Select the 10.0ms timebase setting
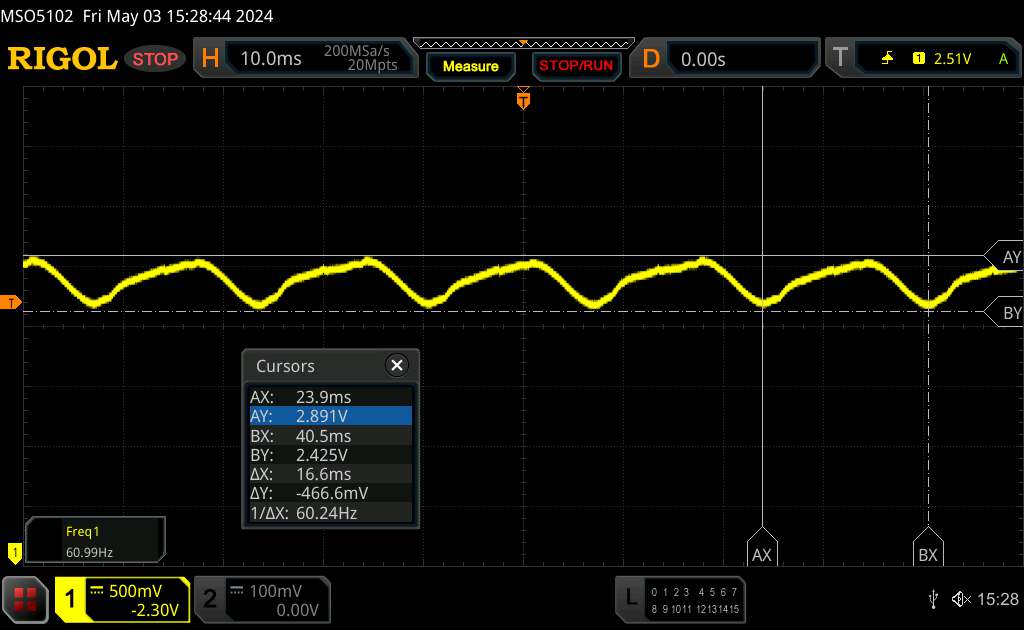 [271, 59]
